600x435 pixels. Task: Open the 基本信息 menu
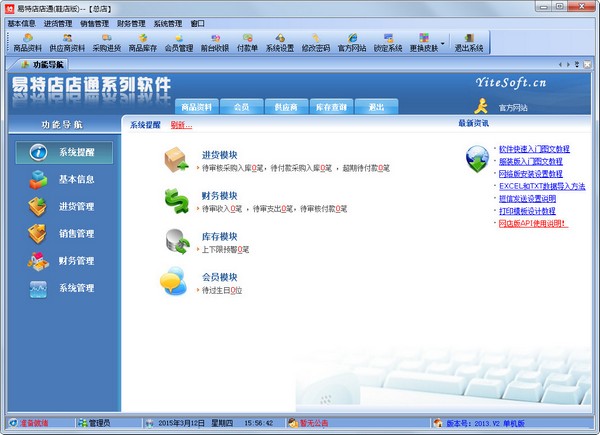[x=21, y=22]
